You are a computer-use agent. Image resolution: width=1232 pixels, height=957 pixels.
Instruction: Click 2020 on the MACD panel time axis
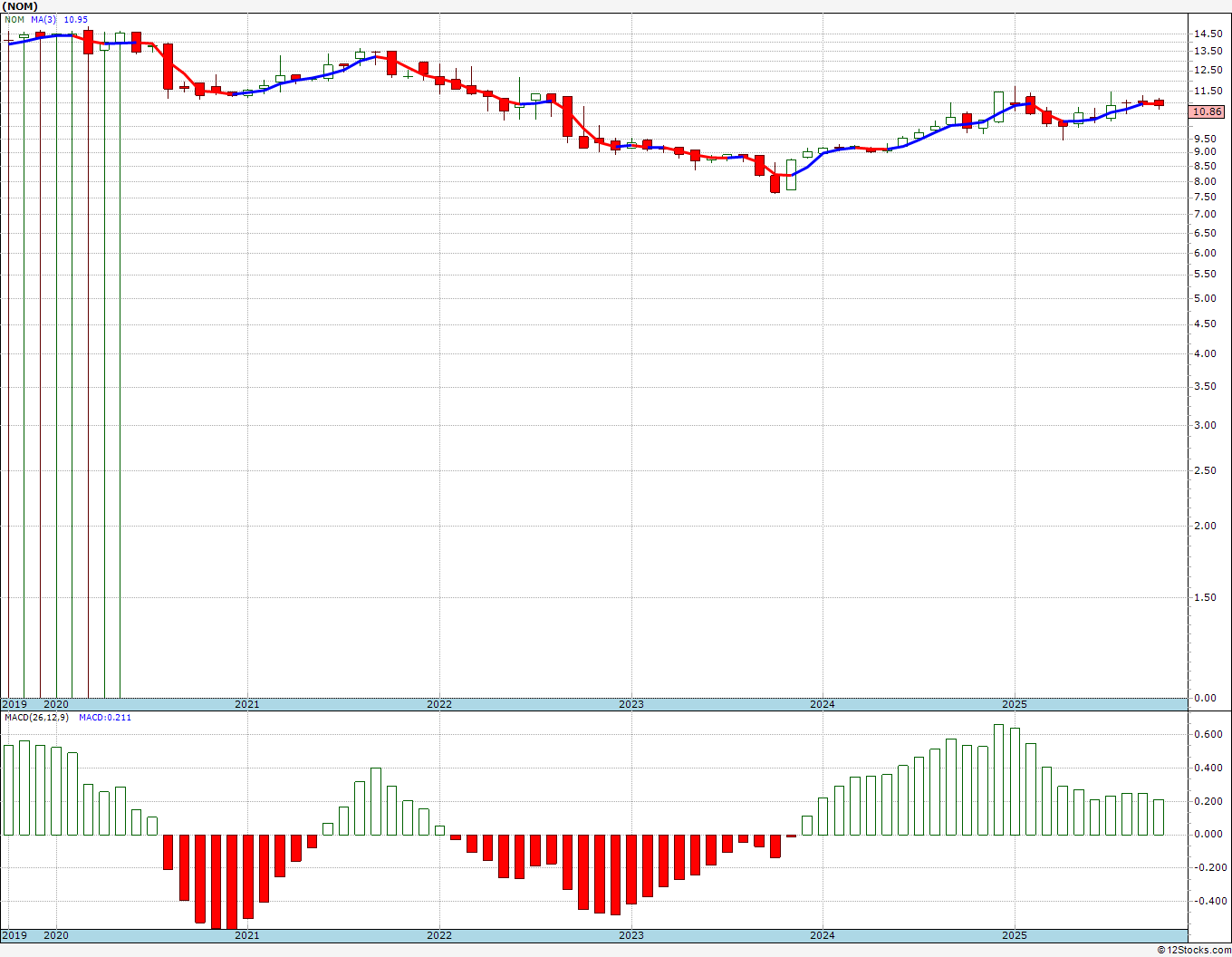56,935
